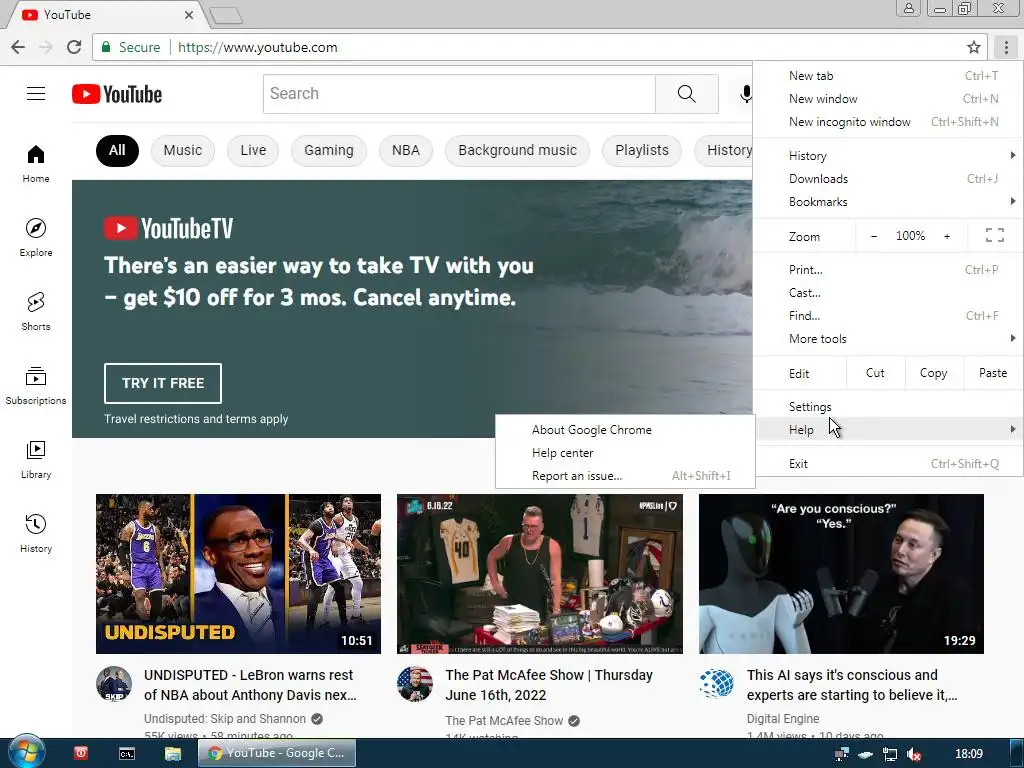Screen dimensions: 1024x768
Task: Select the Music filter chip
Action: coord(182,151)
